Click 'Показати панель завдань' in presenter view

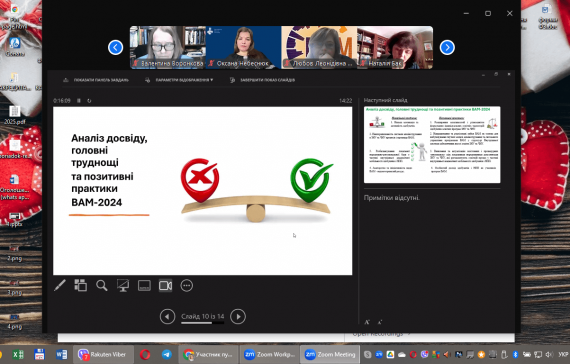click(x=96, y=80)
